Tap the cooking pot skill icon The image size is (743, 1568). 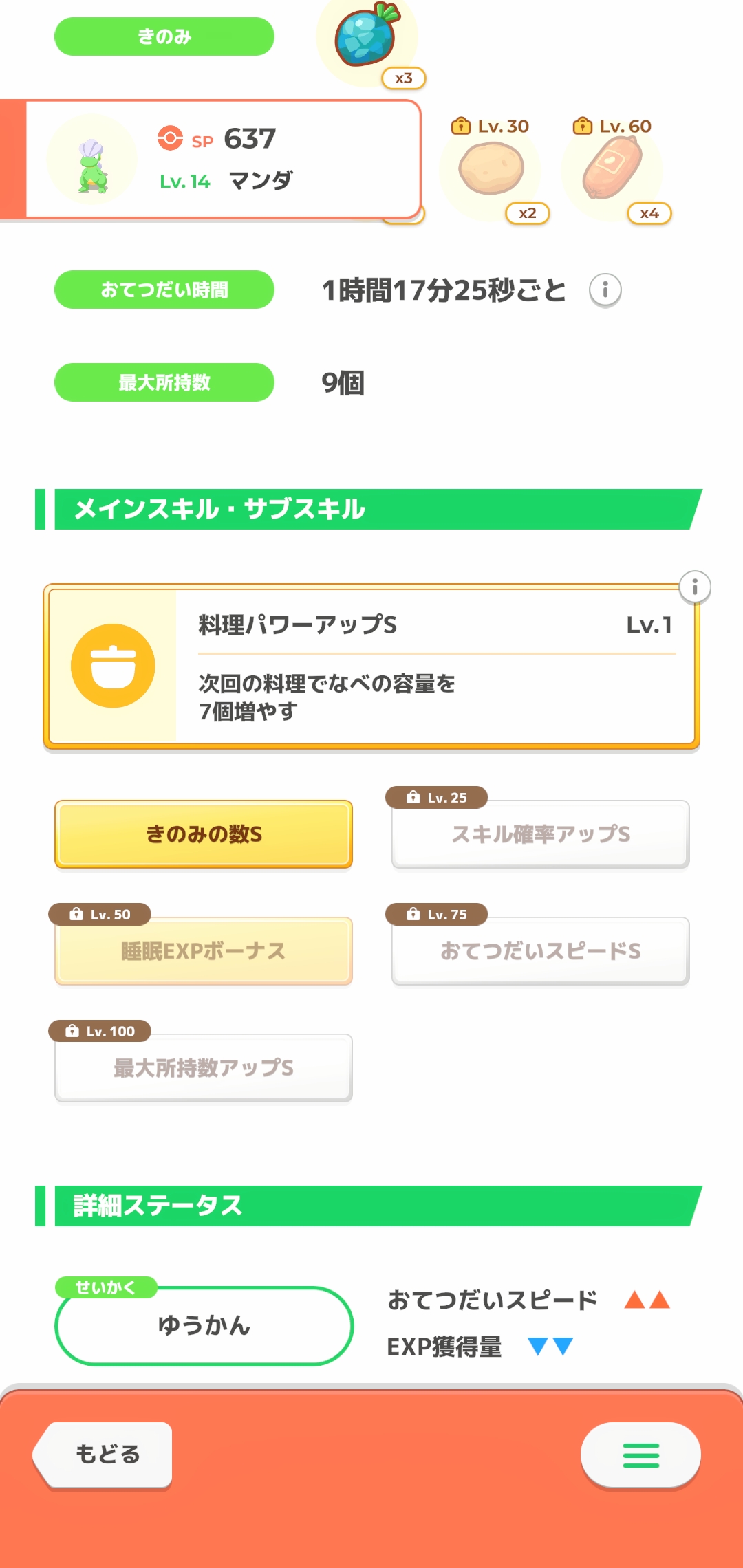coord(113,666)
